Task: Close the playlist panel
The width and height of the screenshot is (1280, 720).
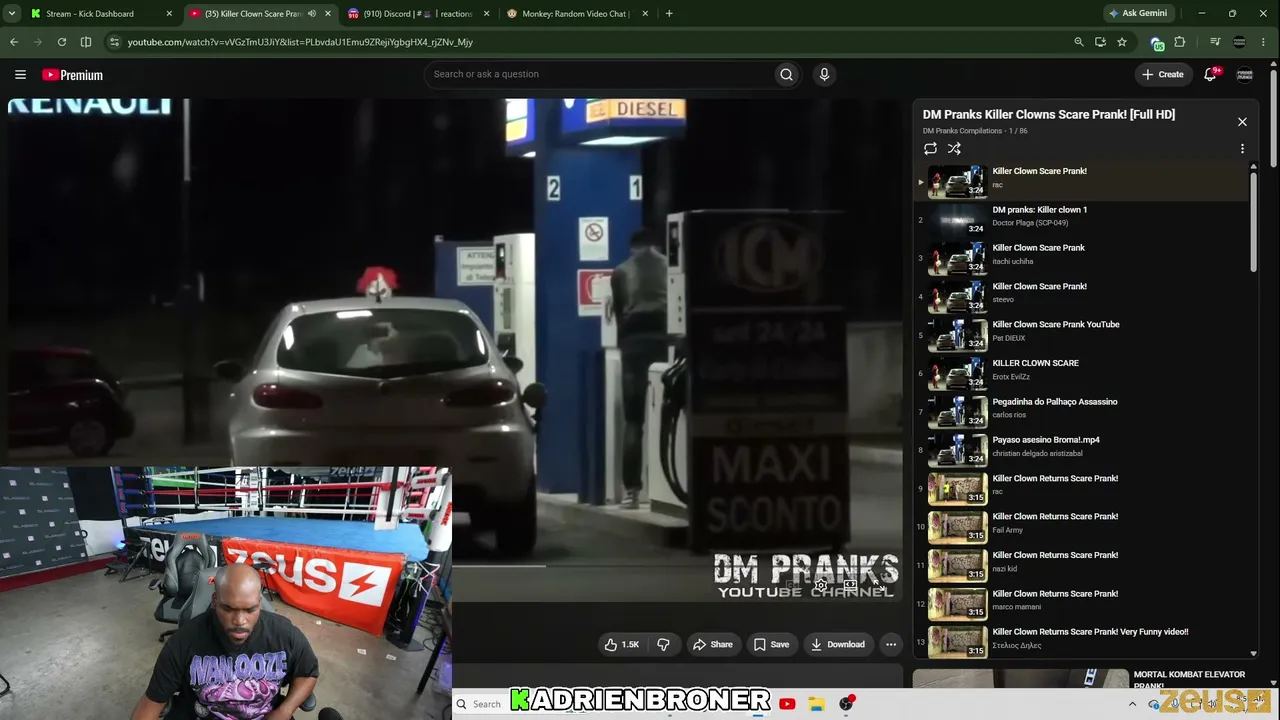Action: click(1242, 122)
